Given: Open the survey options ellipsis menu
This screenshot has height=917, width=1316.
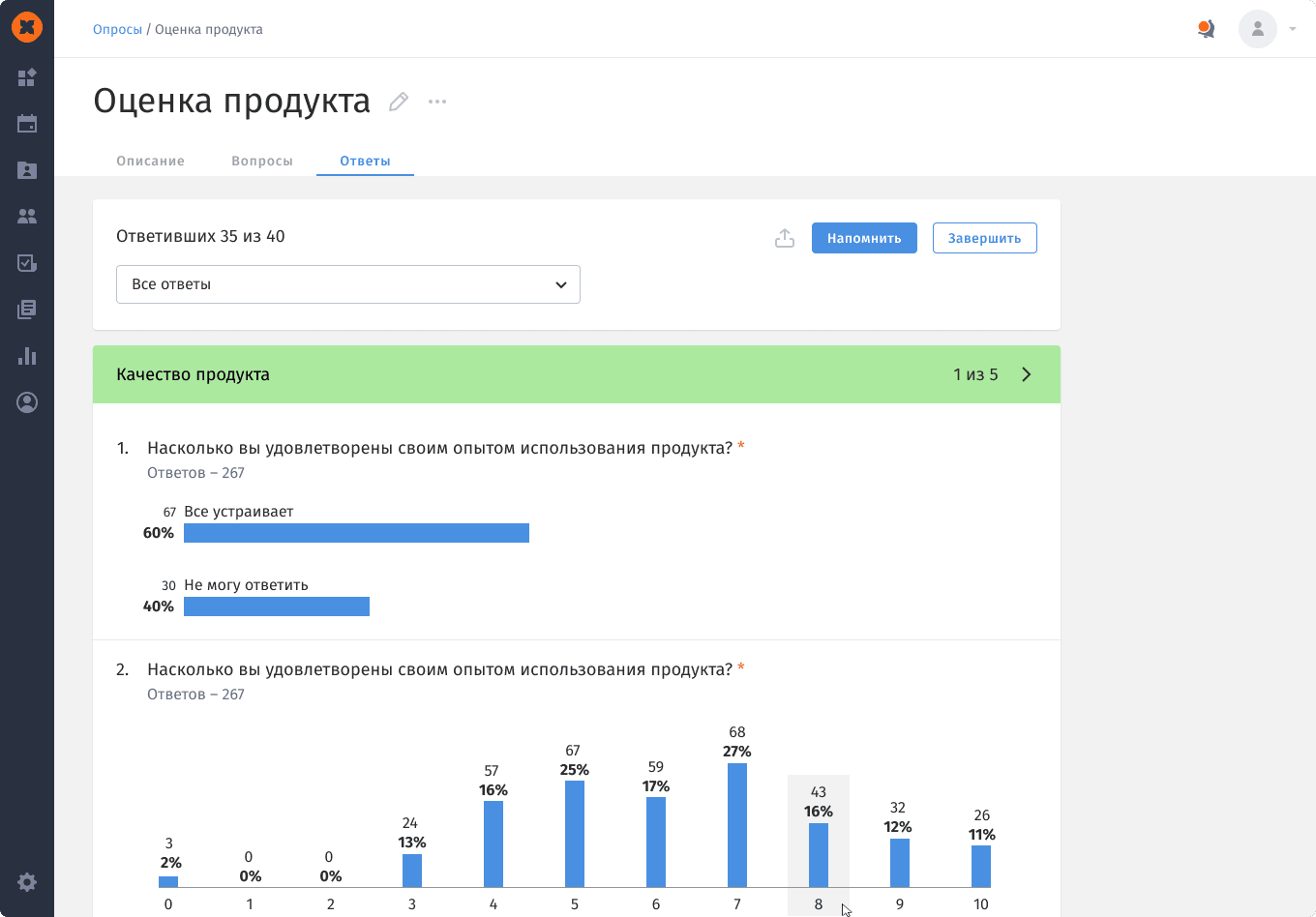Looking at the screenshot, I should 436,101.
